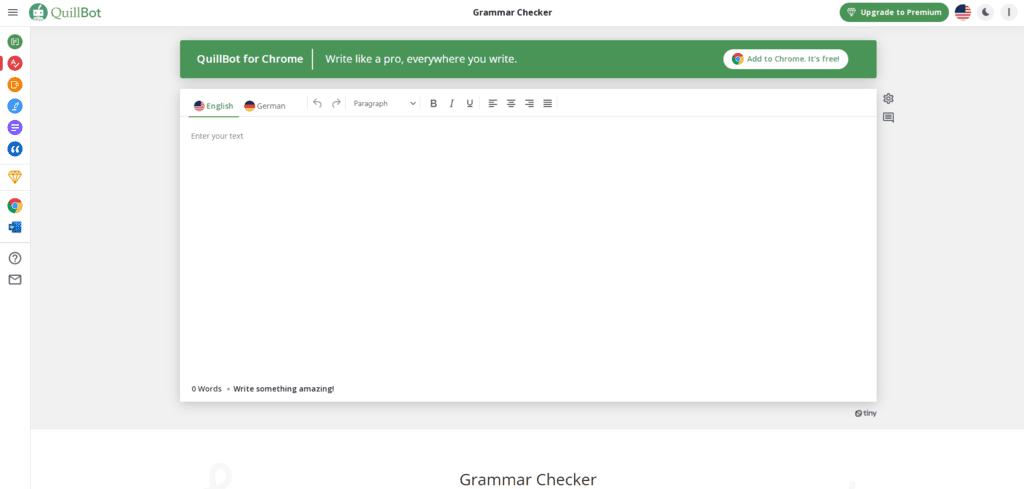Click the Redo arrow in editor toolbar

coord(336,103)
